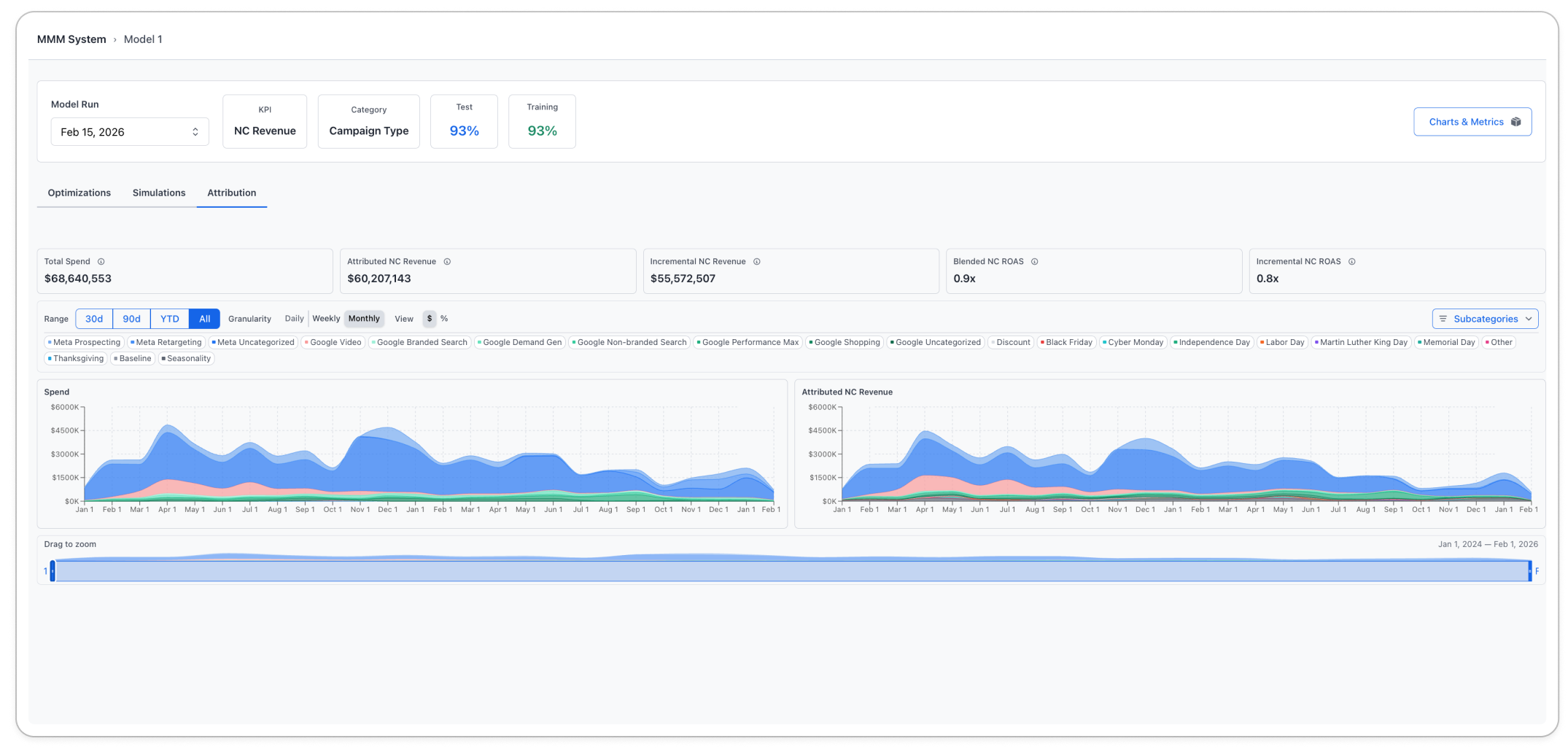Choose the YTD range
Viewport: 1568px width, 752px height.
pos(170,319)
